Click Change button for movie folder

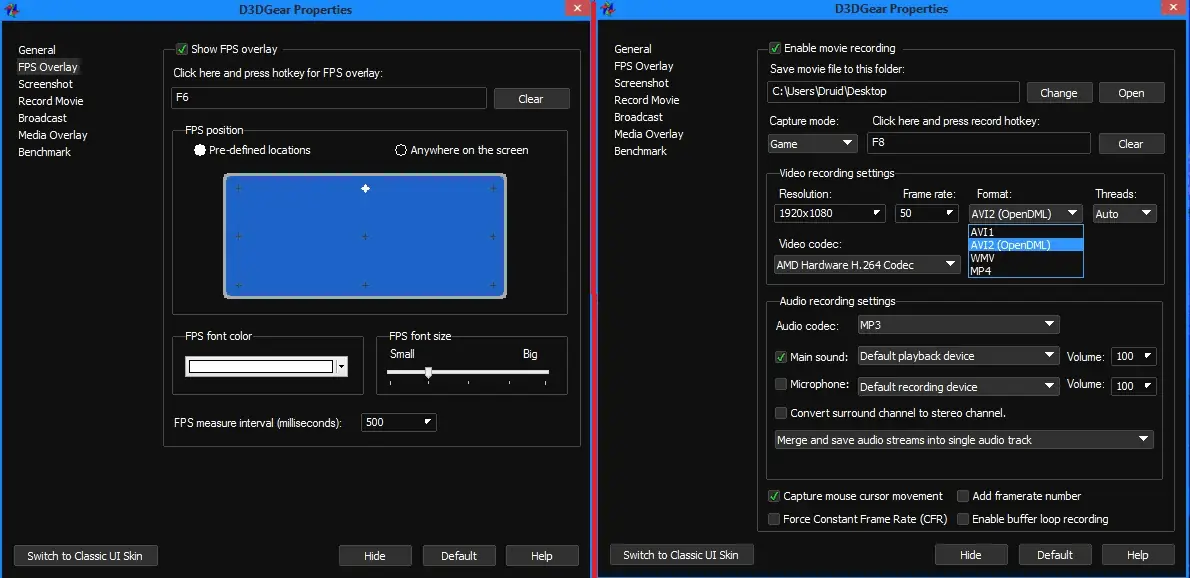pos(1059,93)
